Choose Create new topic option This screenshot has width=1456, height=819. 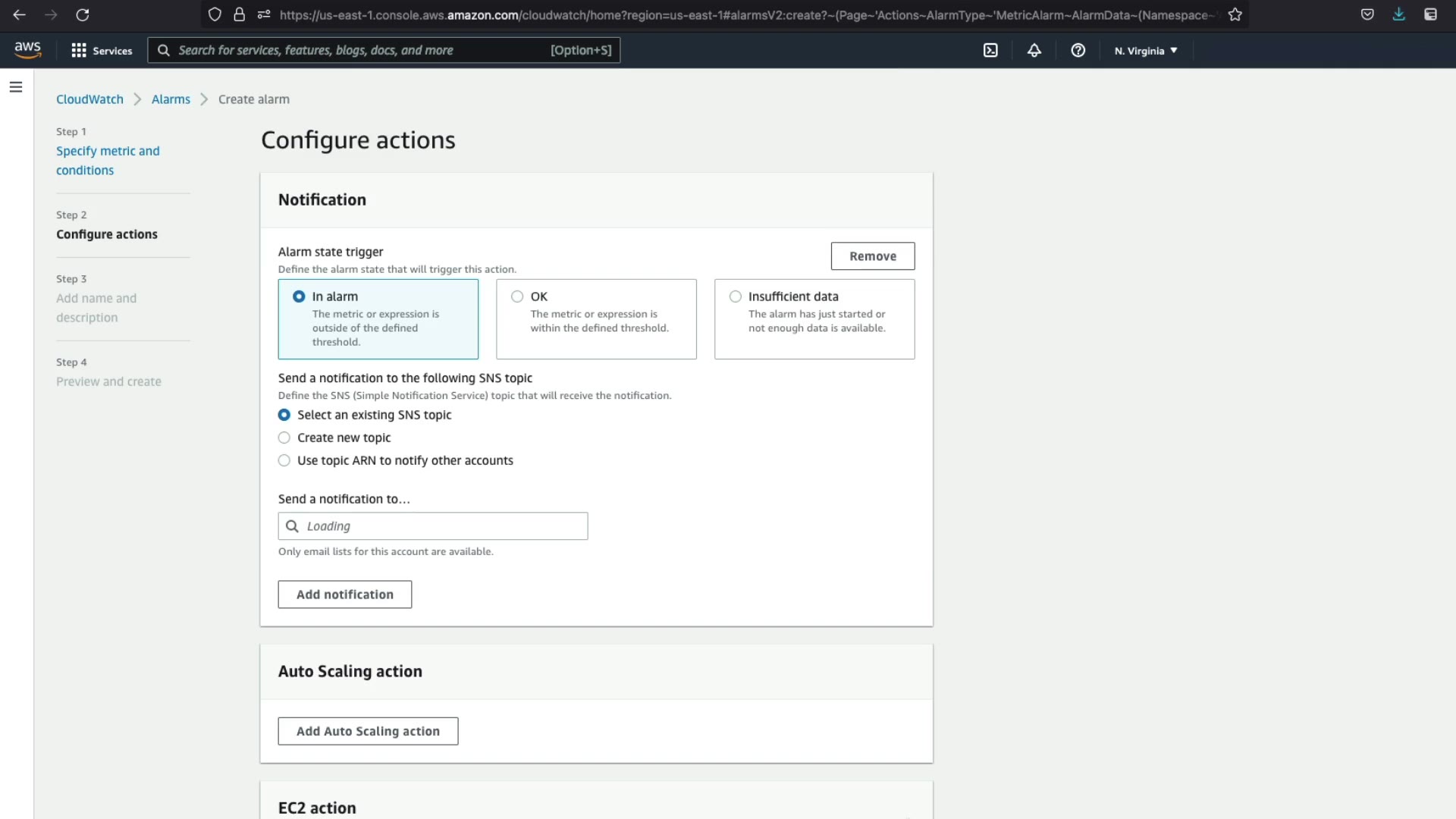tap(284, 438)
